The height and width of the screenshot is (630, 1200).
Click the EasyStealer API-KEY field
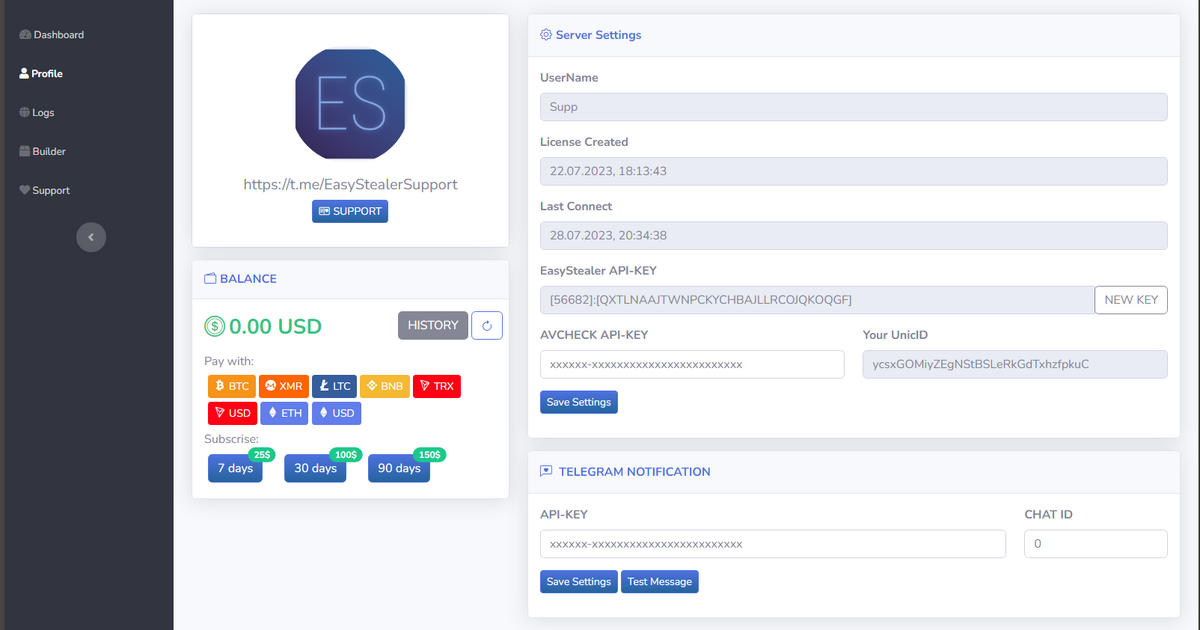(x=817, y=300)
